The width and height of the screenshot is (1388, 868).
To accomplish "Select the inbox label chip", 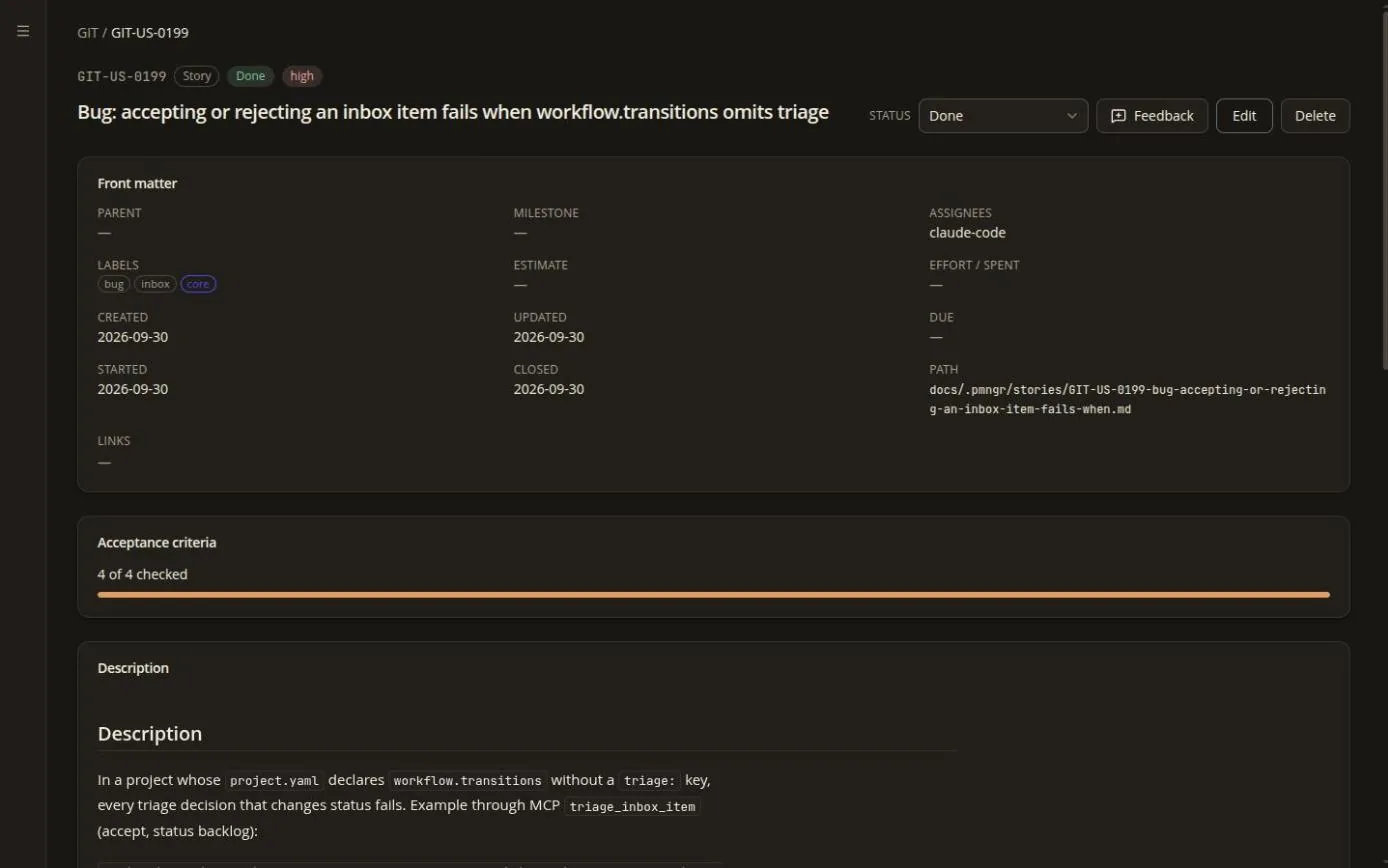I will [x=155, y=284].
